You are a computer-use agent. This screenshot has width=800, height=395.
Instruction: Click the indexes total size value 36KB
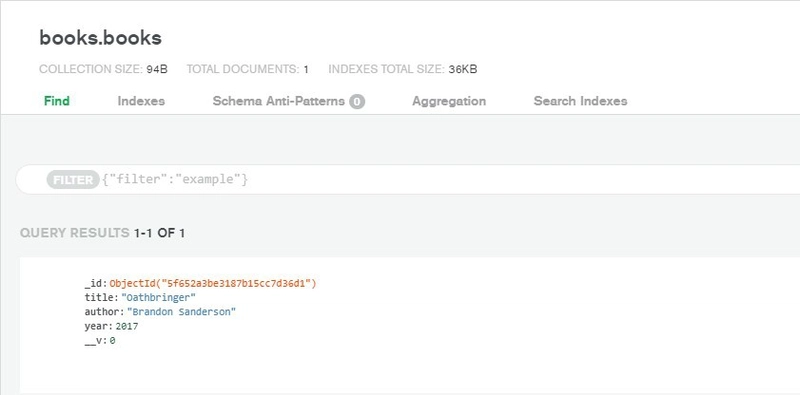(463, 69)
